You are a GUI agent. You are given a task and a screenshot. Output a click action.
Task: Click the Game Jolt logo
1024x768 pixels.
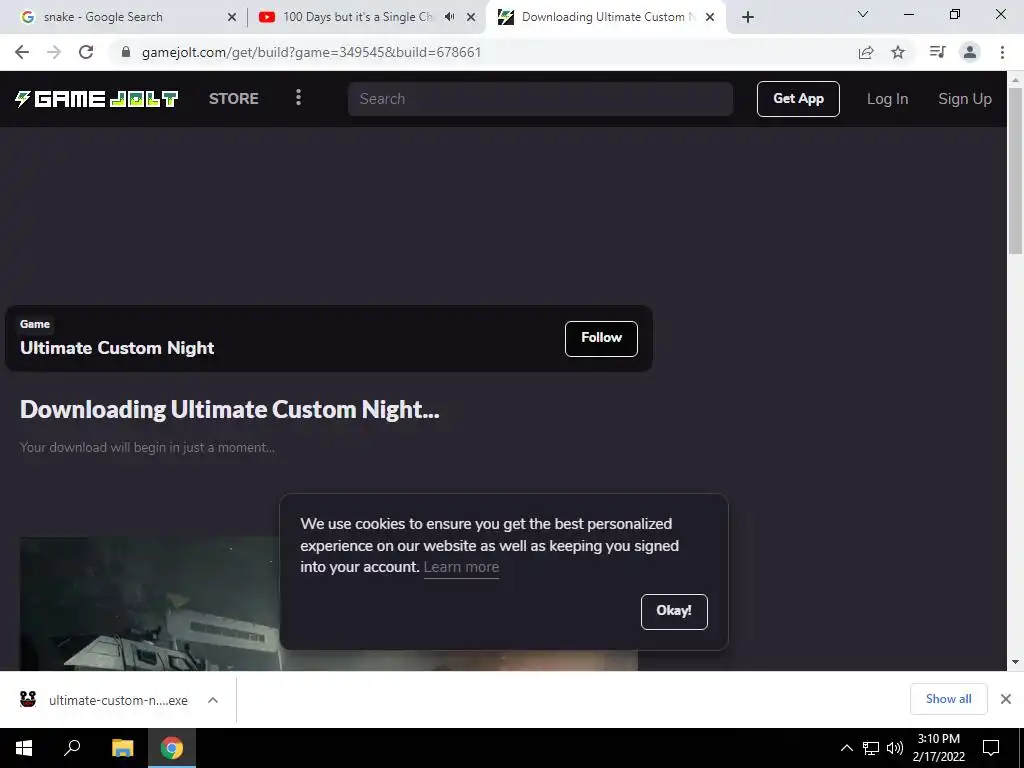(x=97, y=99)
